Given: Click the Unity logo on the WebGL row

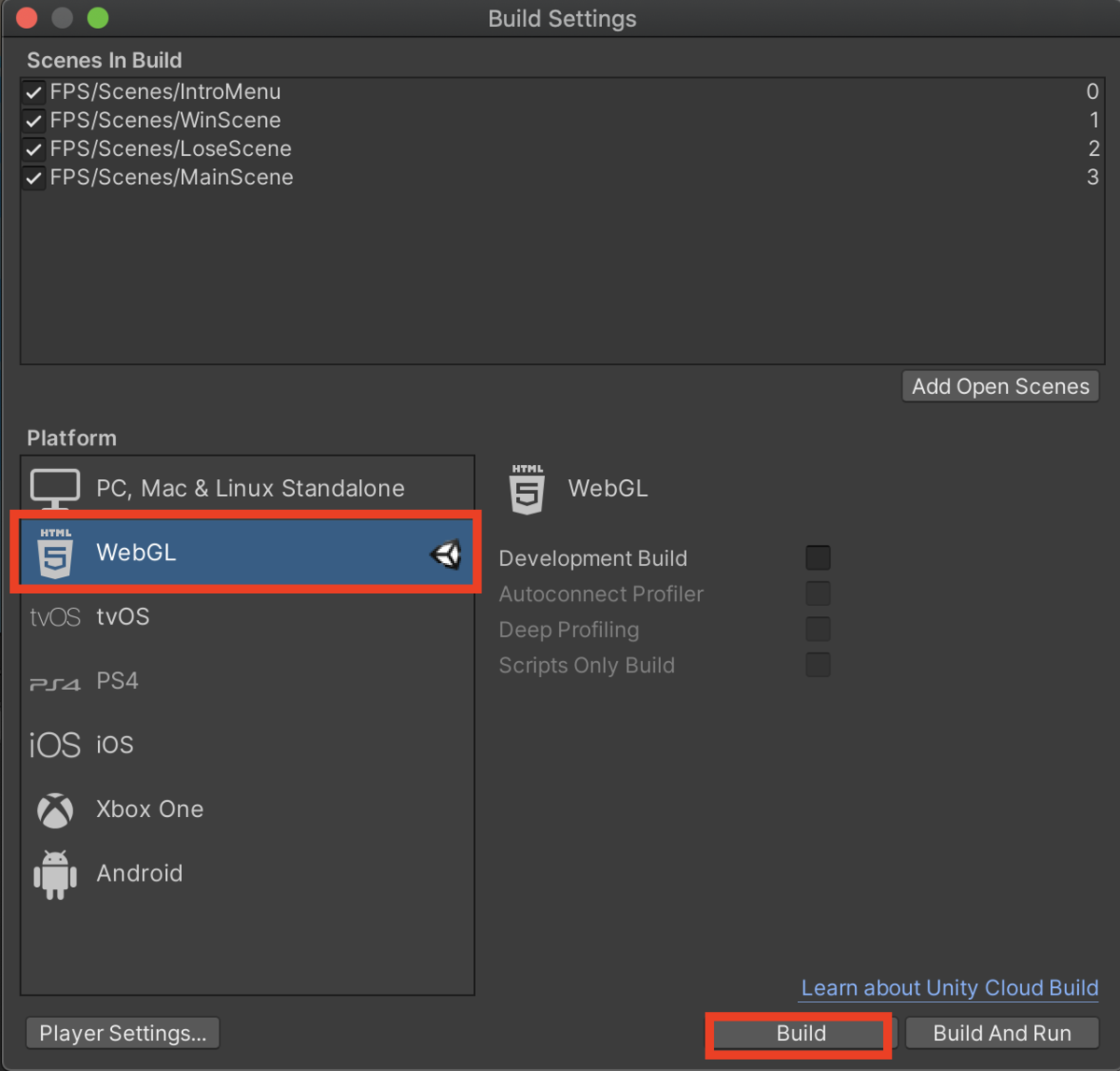Looking at the screenshot, I should coord(446,555).
